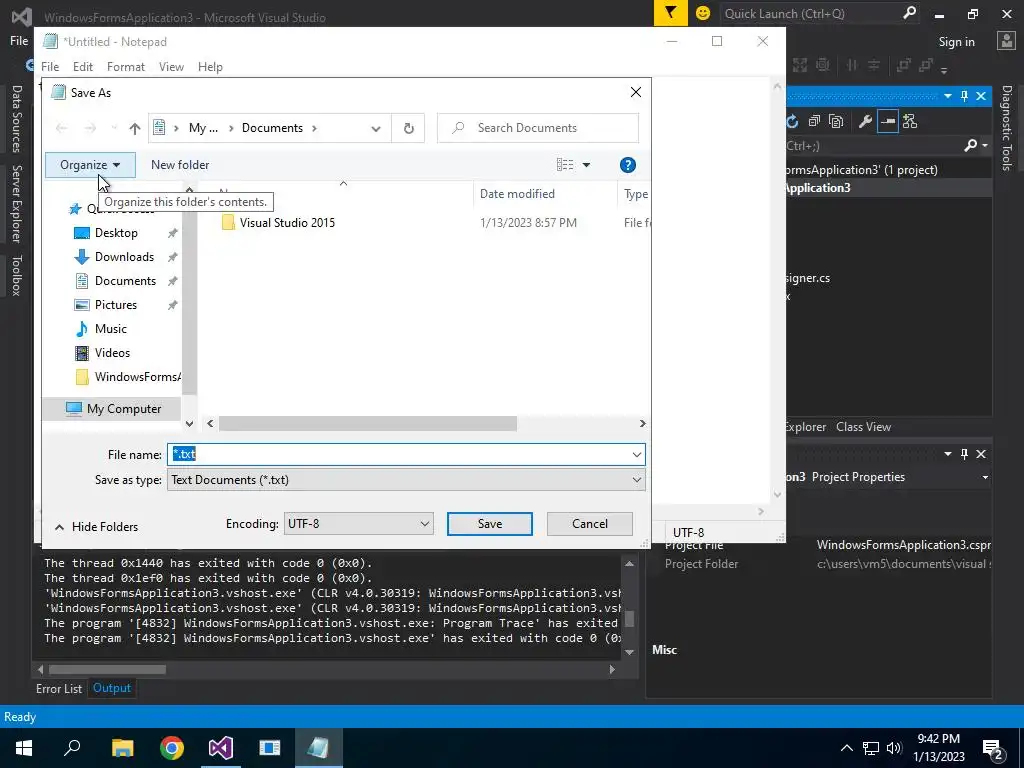This screenshot has height=768, width=1024.
Task: Expand the view options dropdown arrow
Action: (586, 165)
